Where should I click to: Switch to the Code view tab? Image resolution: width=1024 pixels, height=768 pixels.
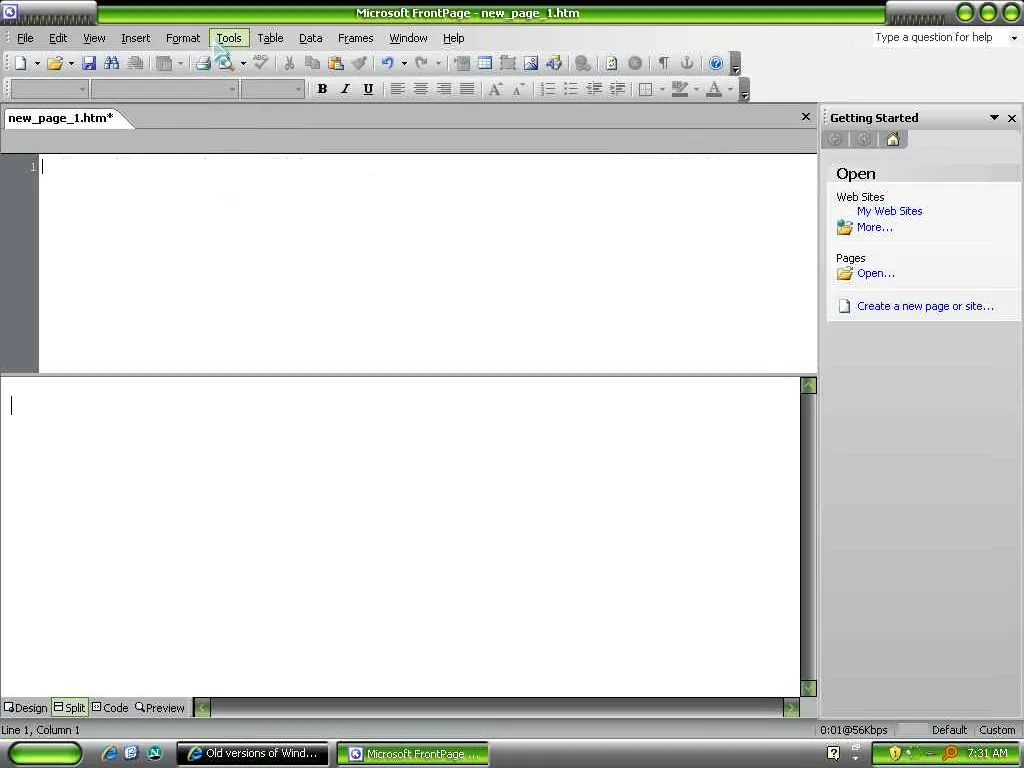click(x=110, y=708)
